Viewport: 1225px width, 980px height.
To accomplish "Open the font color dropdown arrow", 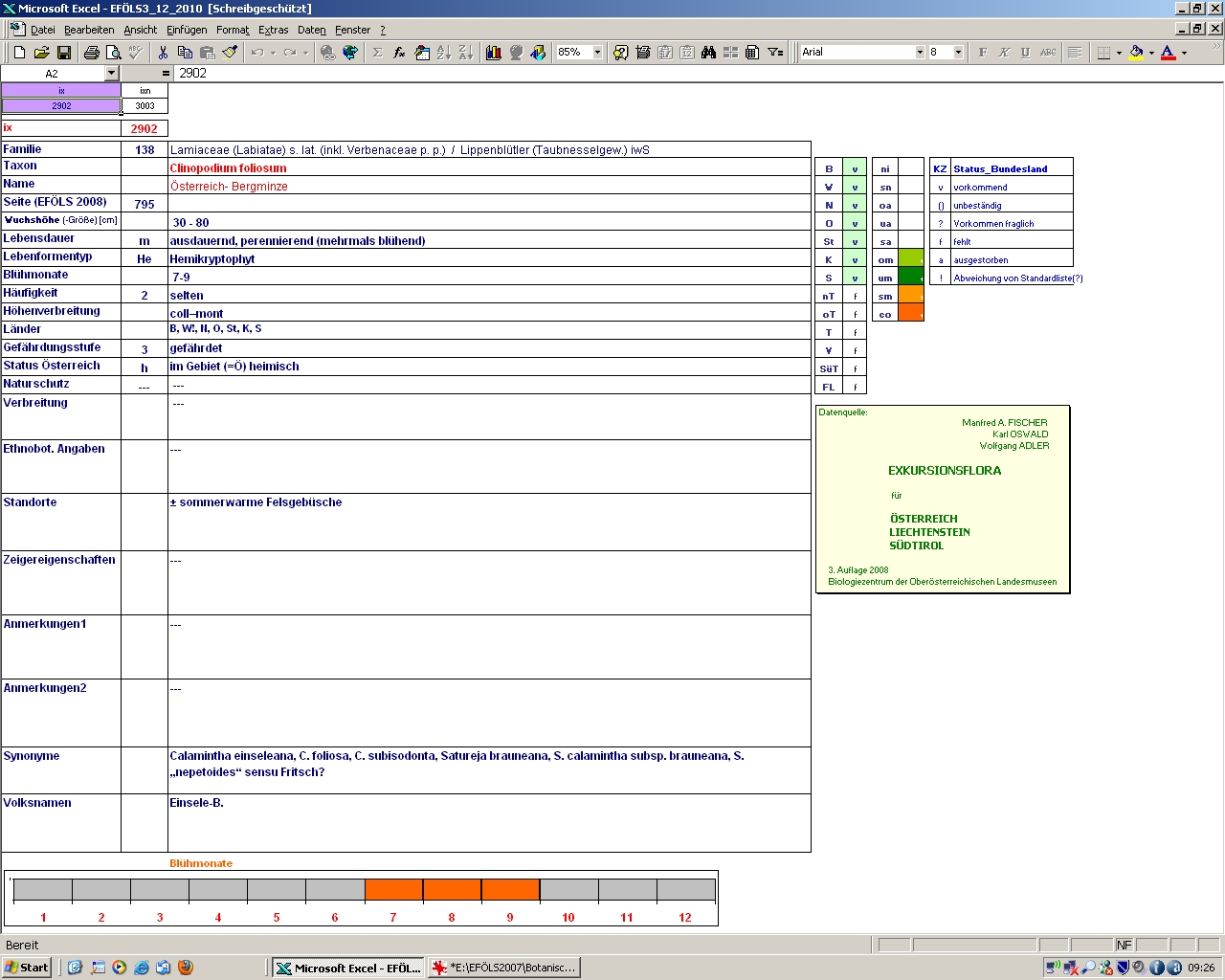I will point(1184,53).
